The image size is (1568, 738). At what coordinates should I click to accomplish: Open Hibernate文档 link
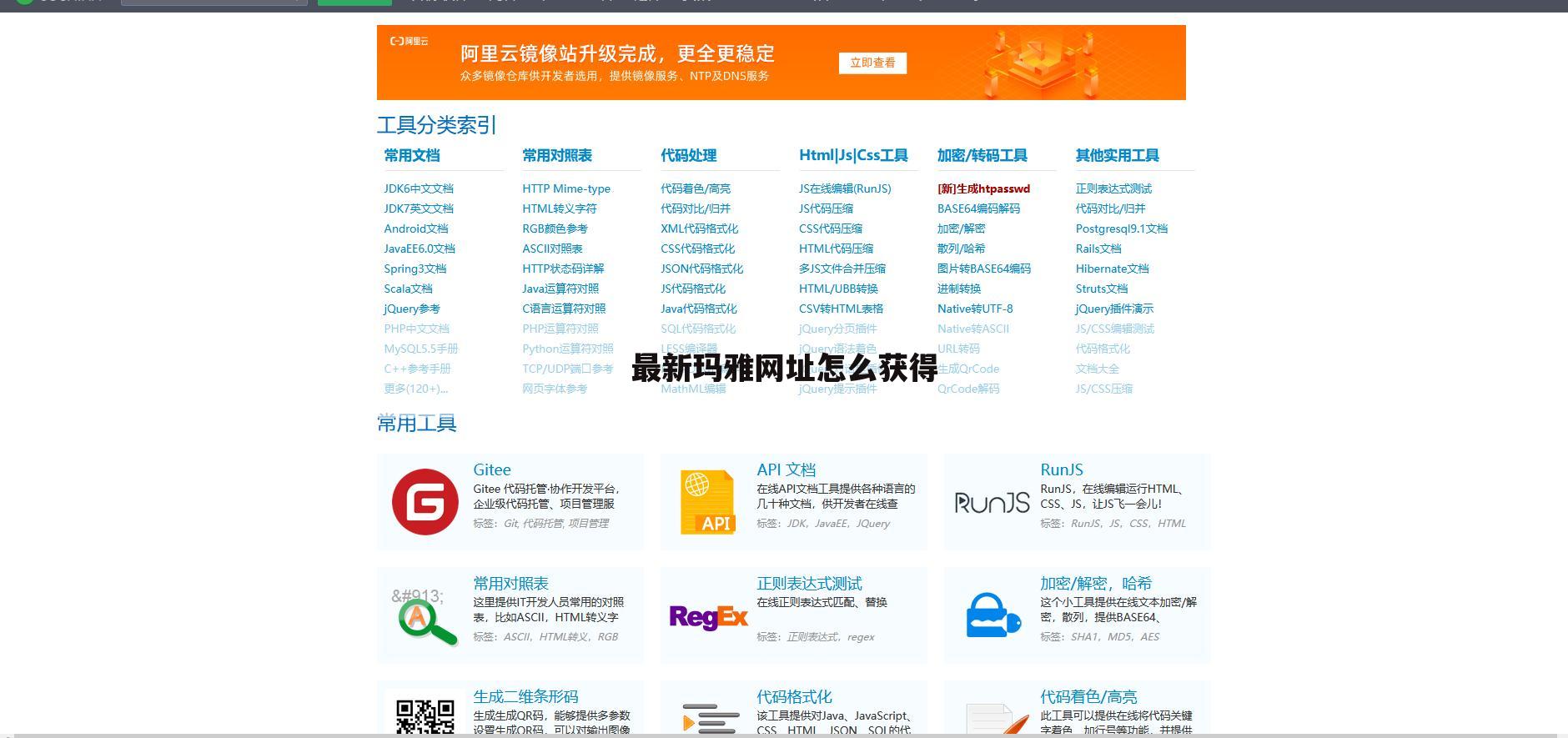coord(1113,269)
